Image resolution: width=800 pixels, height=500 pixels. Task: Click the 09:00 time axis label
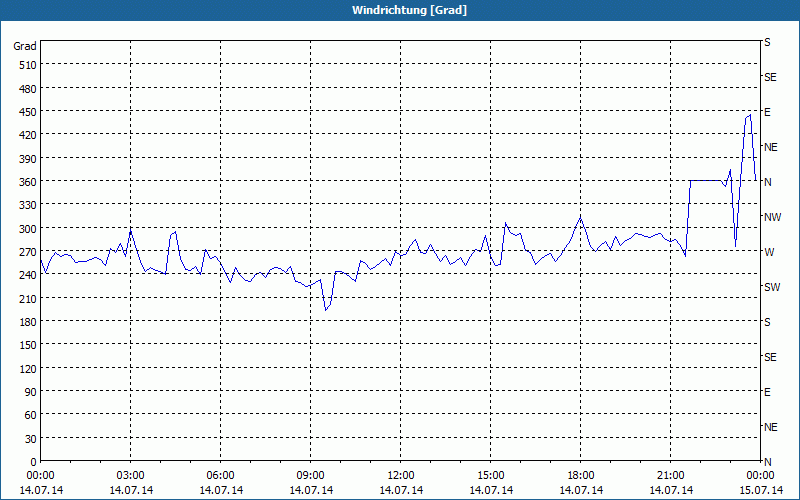(311, 476)
